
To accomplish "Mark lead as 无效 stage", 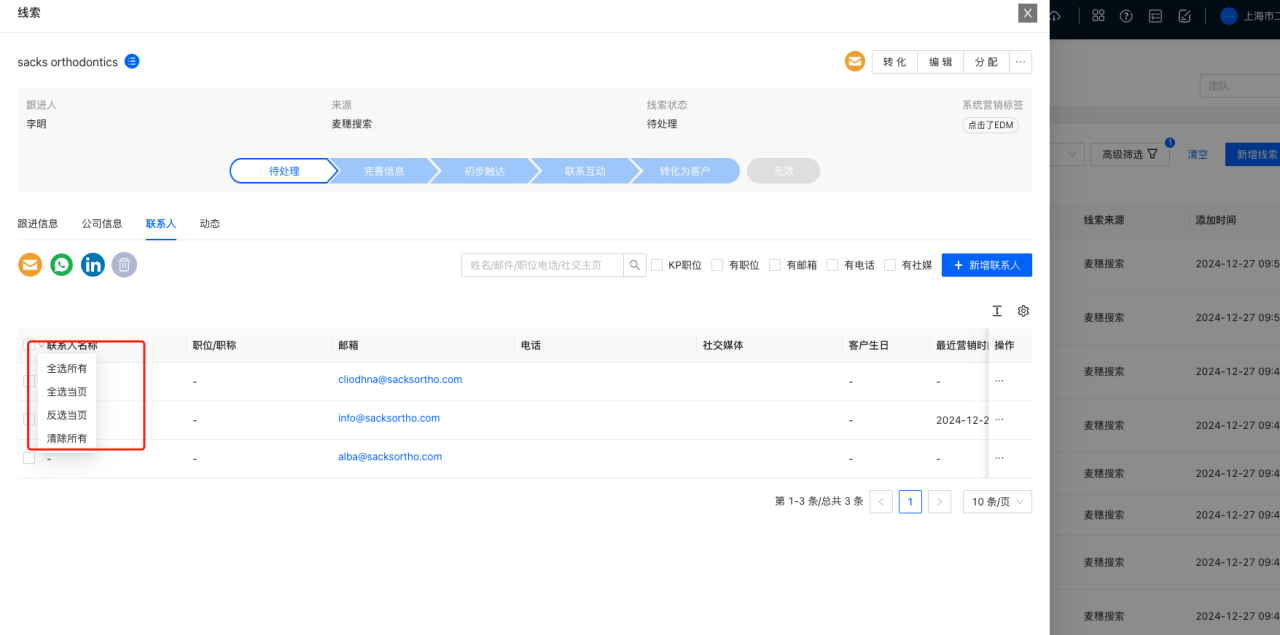I will [783, 171].
